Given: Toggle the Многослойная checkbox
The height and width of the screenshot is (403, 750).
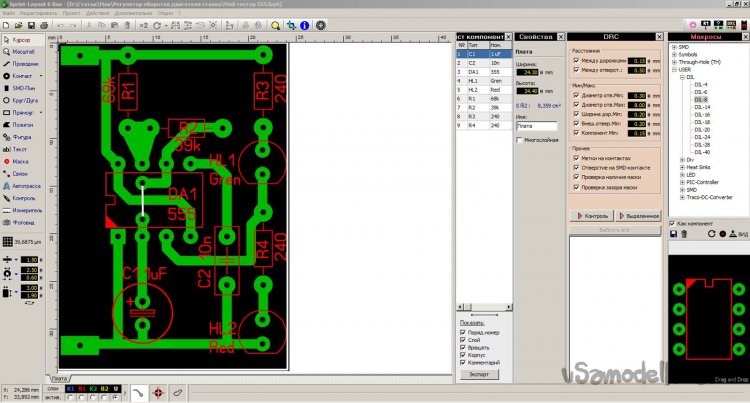Looking at the screenshot, I should tap(519, 140).
